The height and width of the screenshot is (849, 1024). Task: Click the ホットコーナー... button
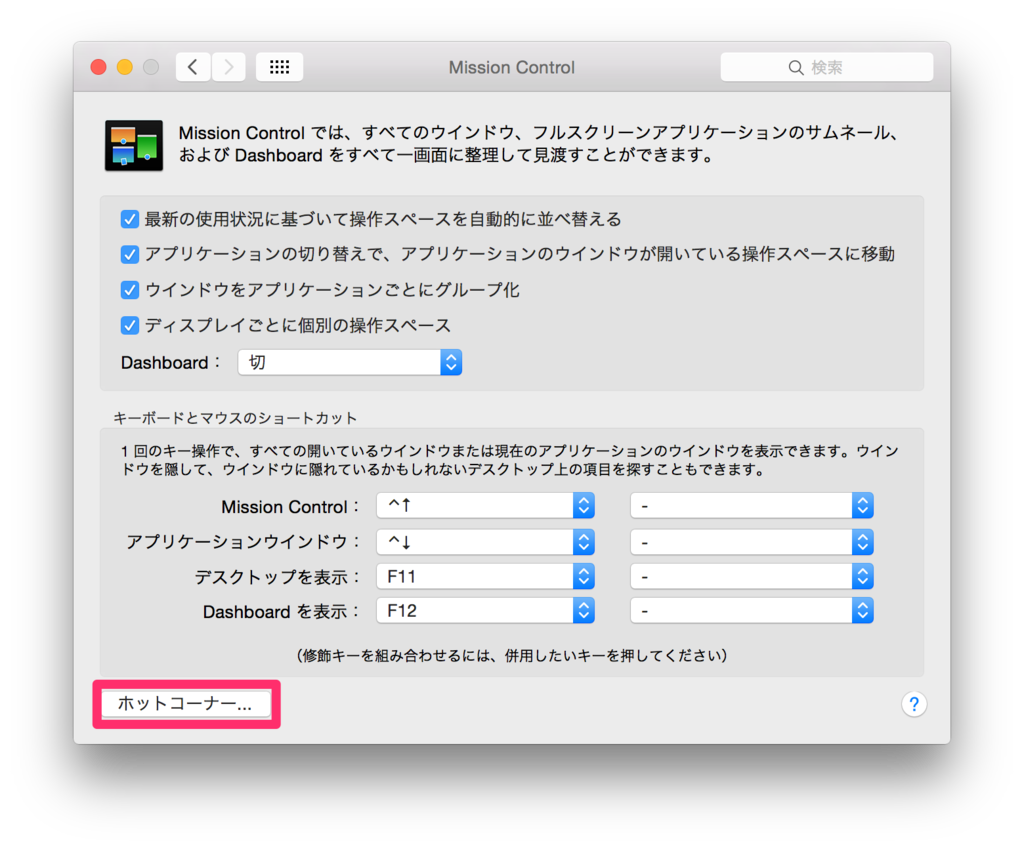point(186,704)
